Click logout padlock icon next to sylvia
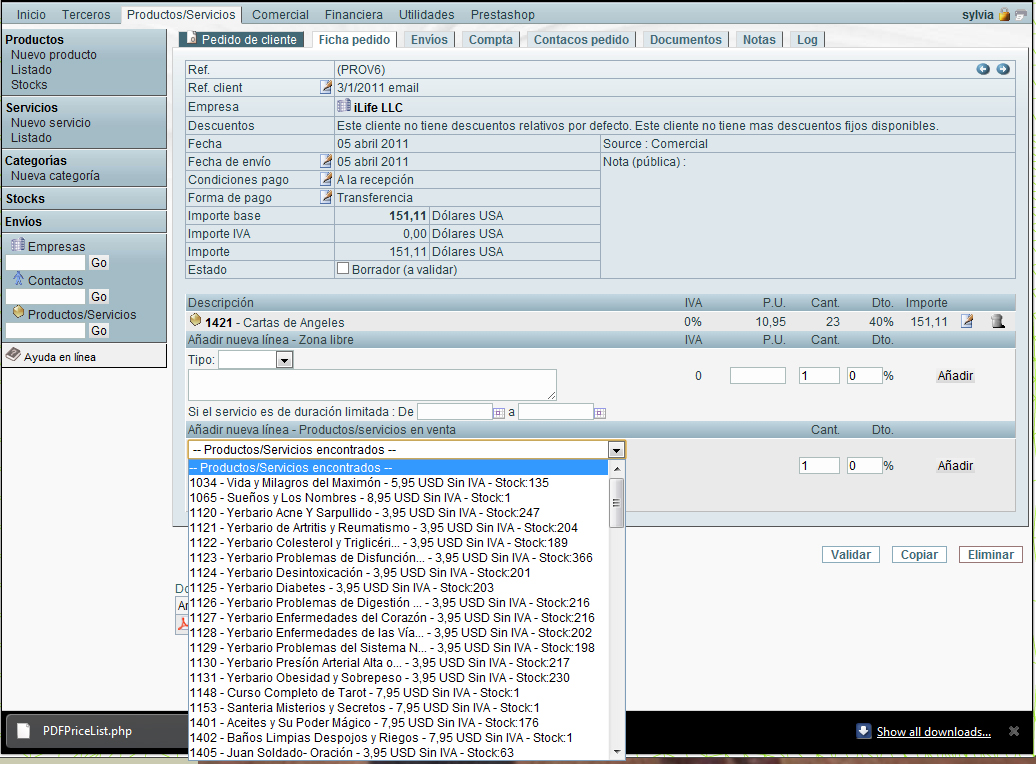This screenshot has height=764, width=1036. [1004, 15]
